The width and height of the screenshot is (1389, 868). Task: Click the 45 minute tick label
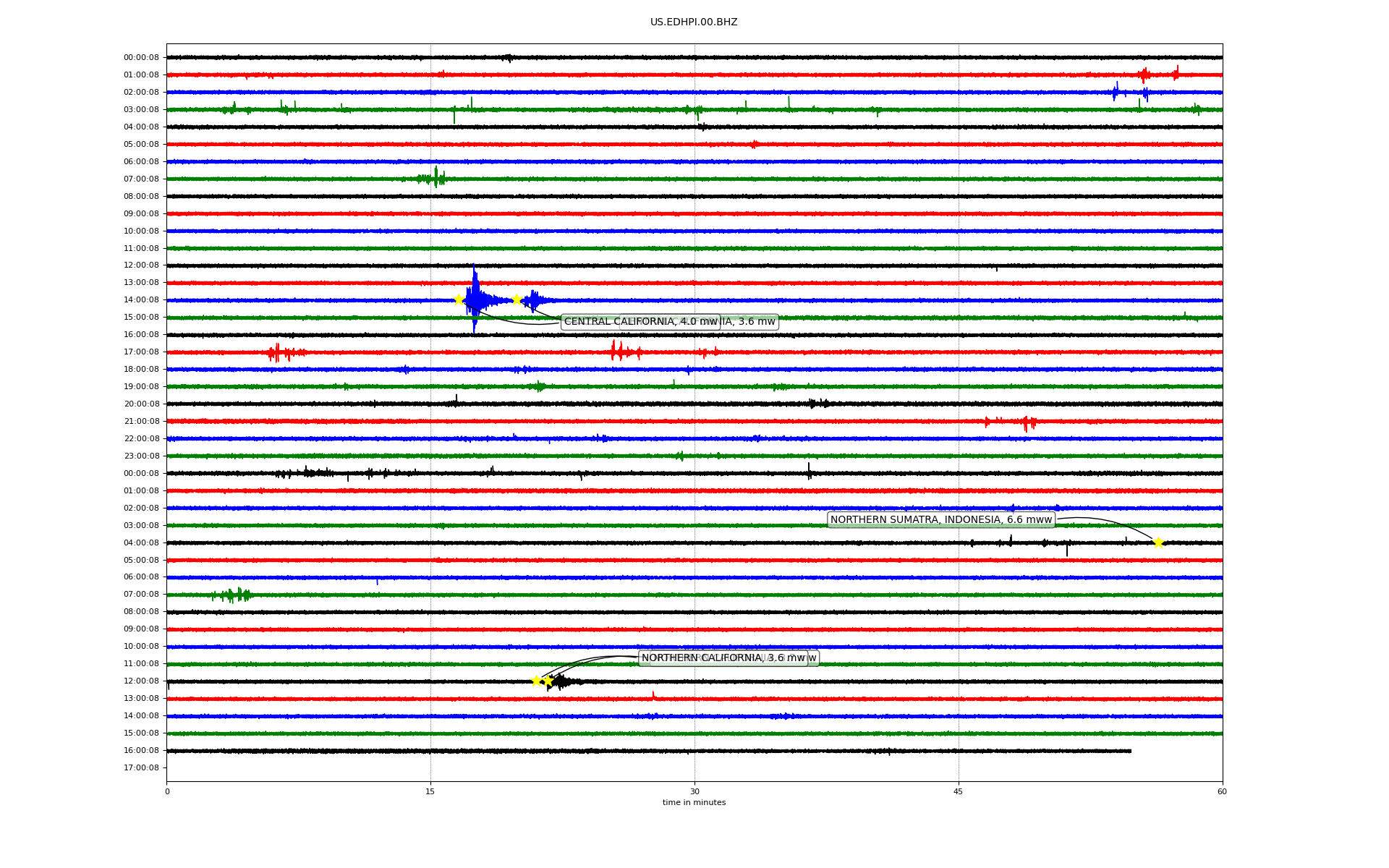coord(959,792)
